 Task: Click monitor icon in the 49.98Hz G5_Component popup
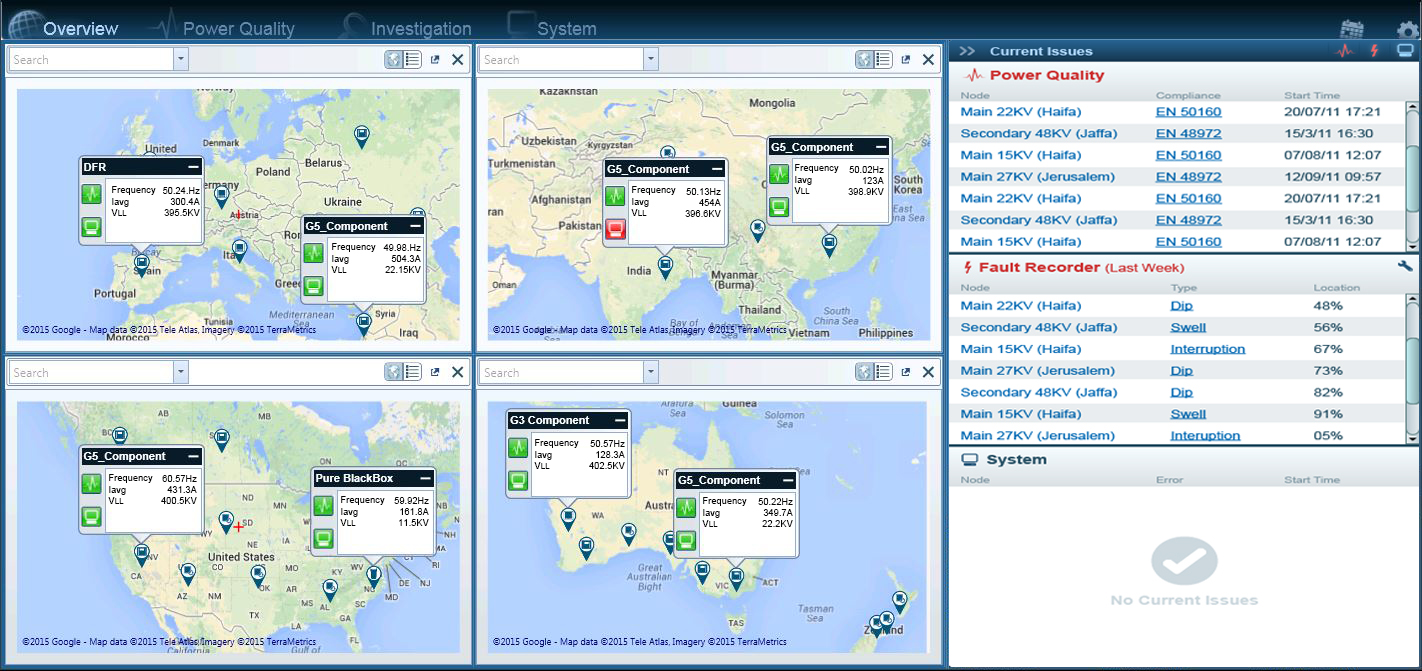314,286
